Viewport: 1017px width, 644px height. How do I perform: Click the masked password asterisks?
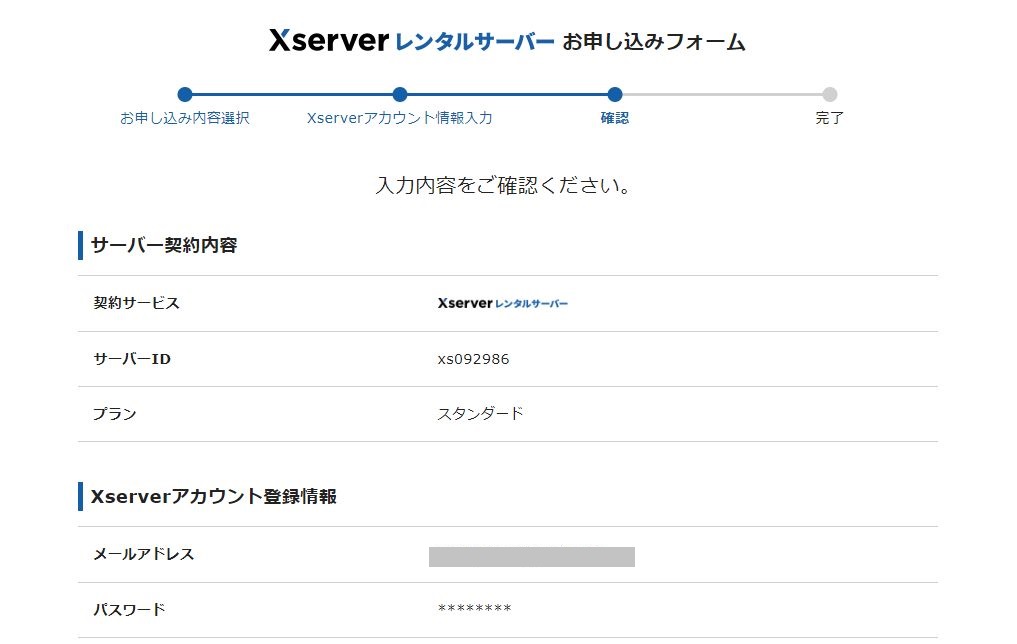475,610
